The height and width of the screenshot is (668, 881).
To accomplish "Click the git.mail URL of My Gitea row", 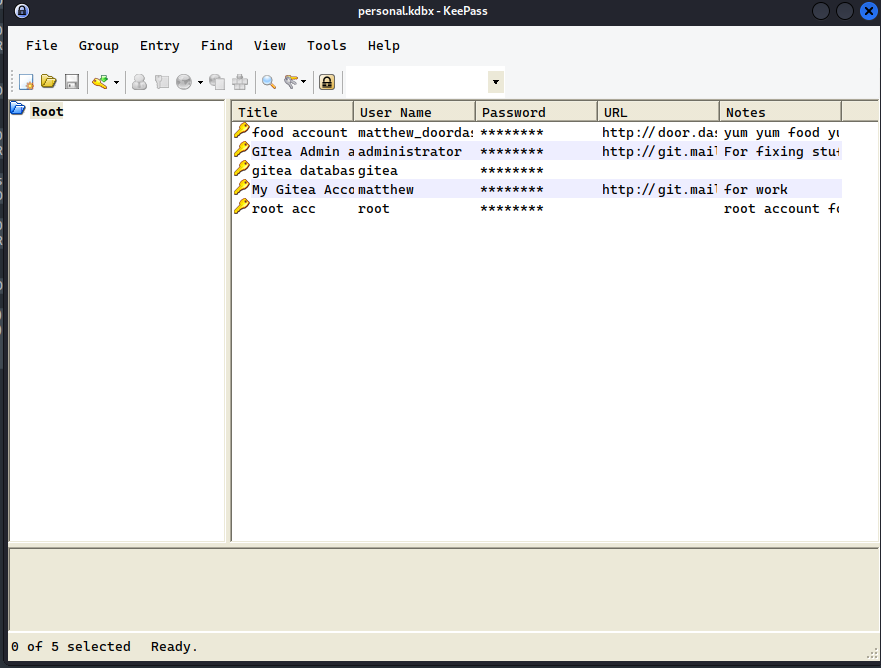I will tap(660, 190).
